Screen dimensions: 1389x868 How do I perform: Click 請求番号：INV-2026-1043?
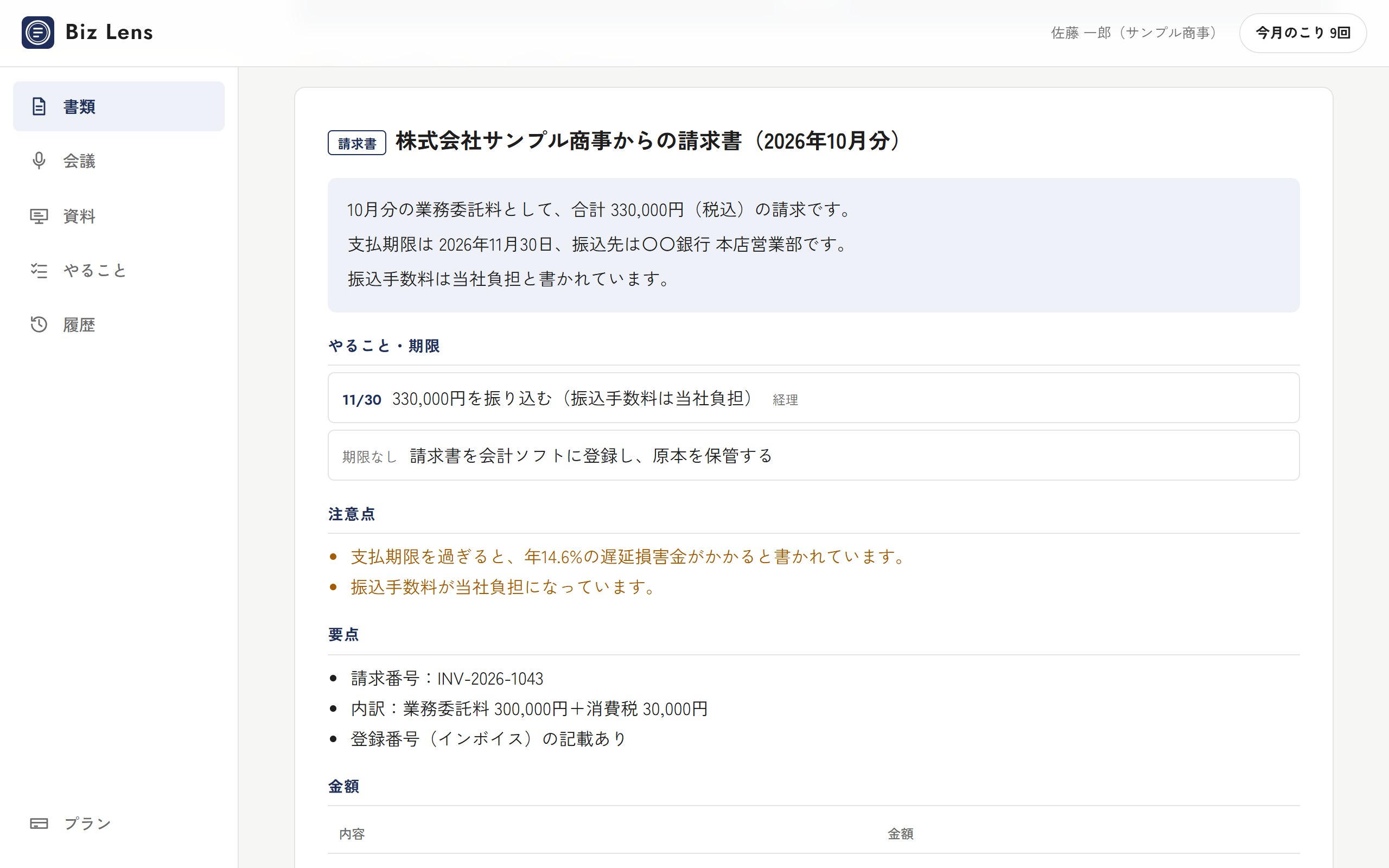pyautogui.click(x=447, y=679)
